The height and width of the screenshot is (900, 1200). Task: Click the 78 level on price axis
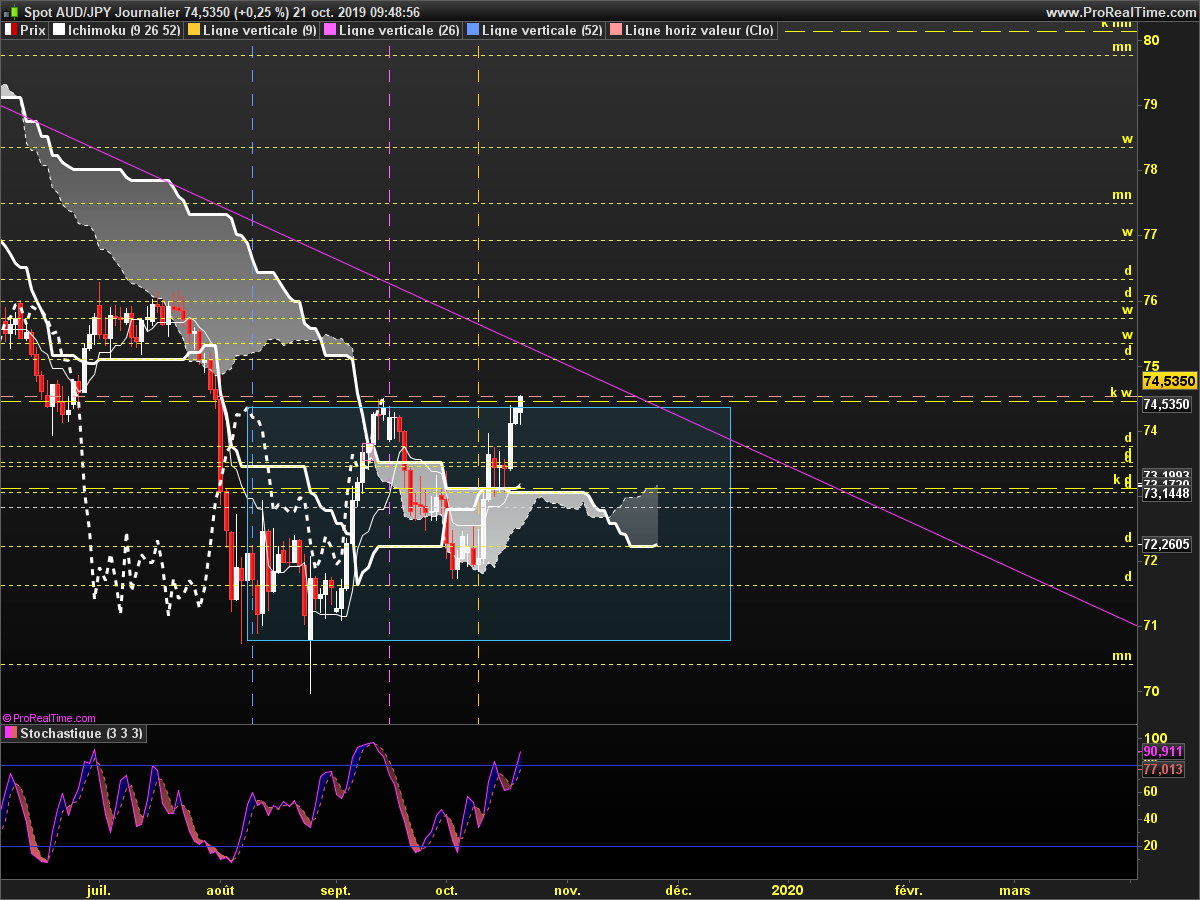click(1151, 169)
